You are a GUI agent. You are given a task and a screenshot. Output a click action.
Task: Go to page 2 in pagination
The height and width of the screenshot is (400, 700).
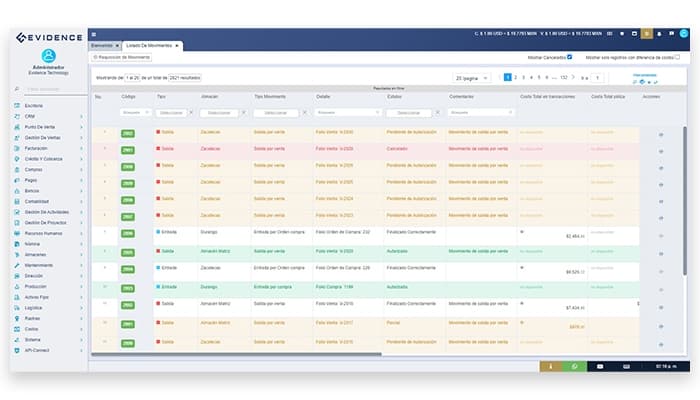coord(517,77)
